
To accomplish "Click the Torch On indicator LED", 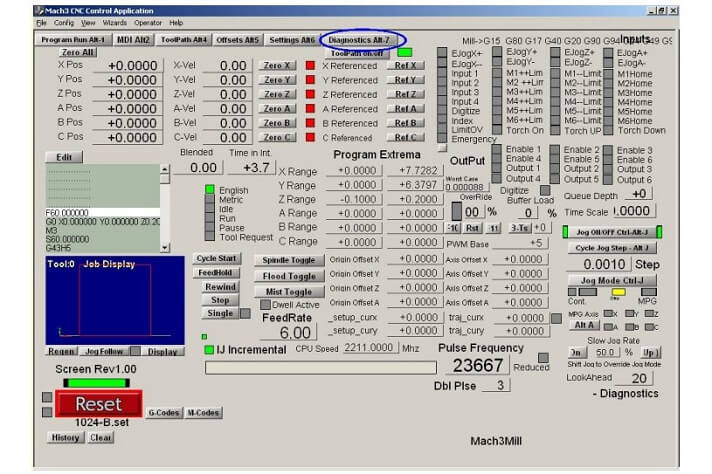I will (497, 130).
